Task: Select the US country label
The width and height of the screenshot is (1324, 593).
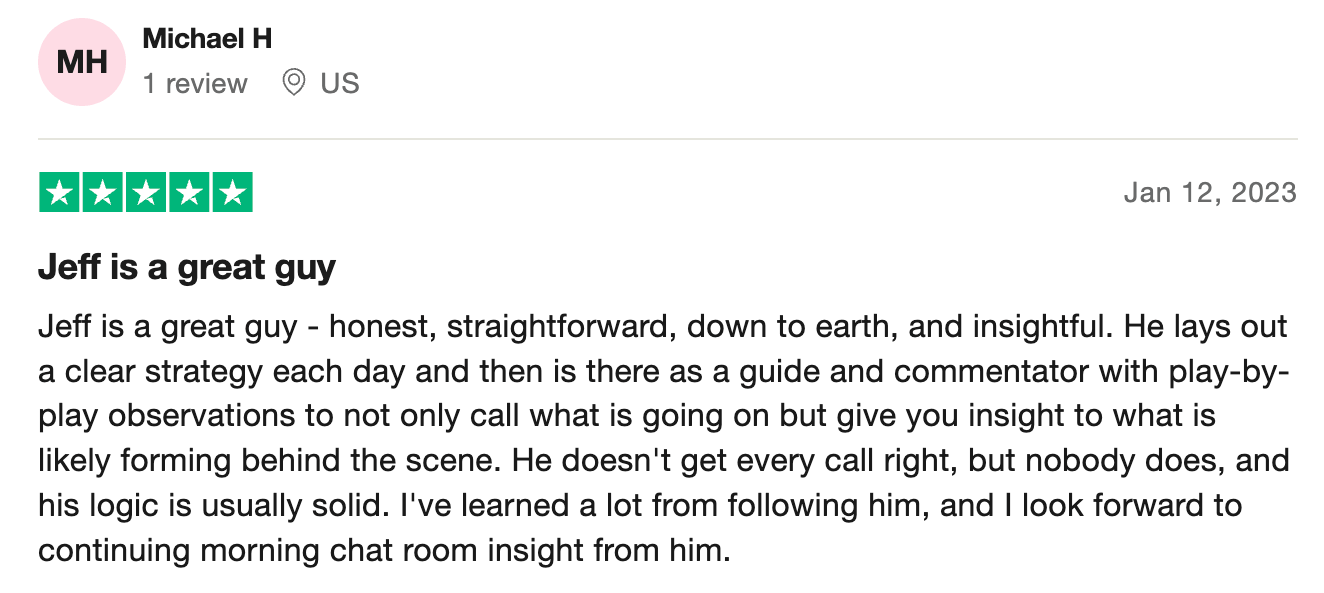Action: click(x=340, y=83)
